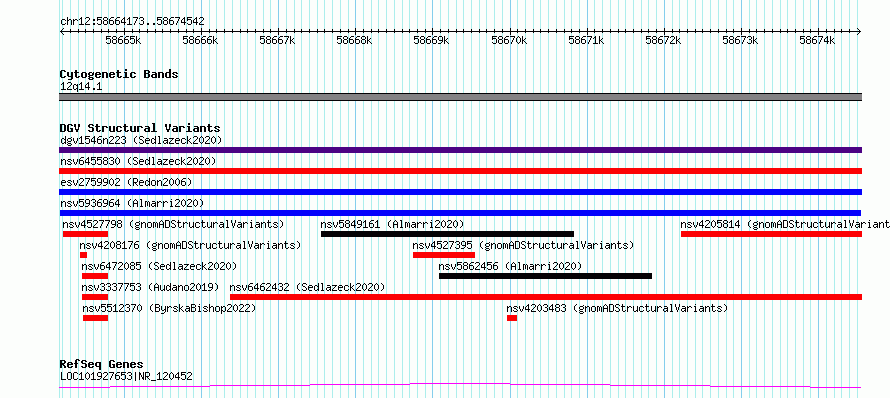The image size is (890, 398).
Task: Open the nsv5936964 (Almarri2020) label
Action: coord(132,203)
